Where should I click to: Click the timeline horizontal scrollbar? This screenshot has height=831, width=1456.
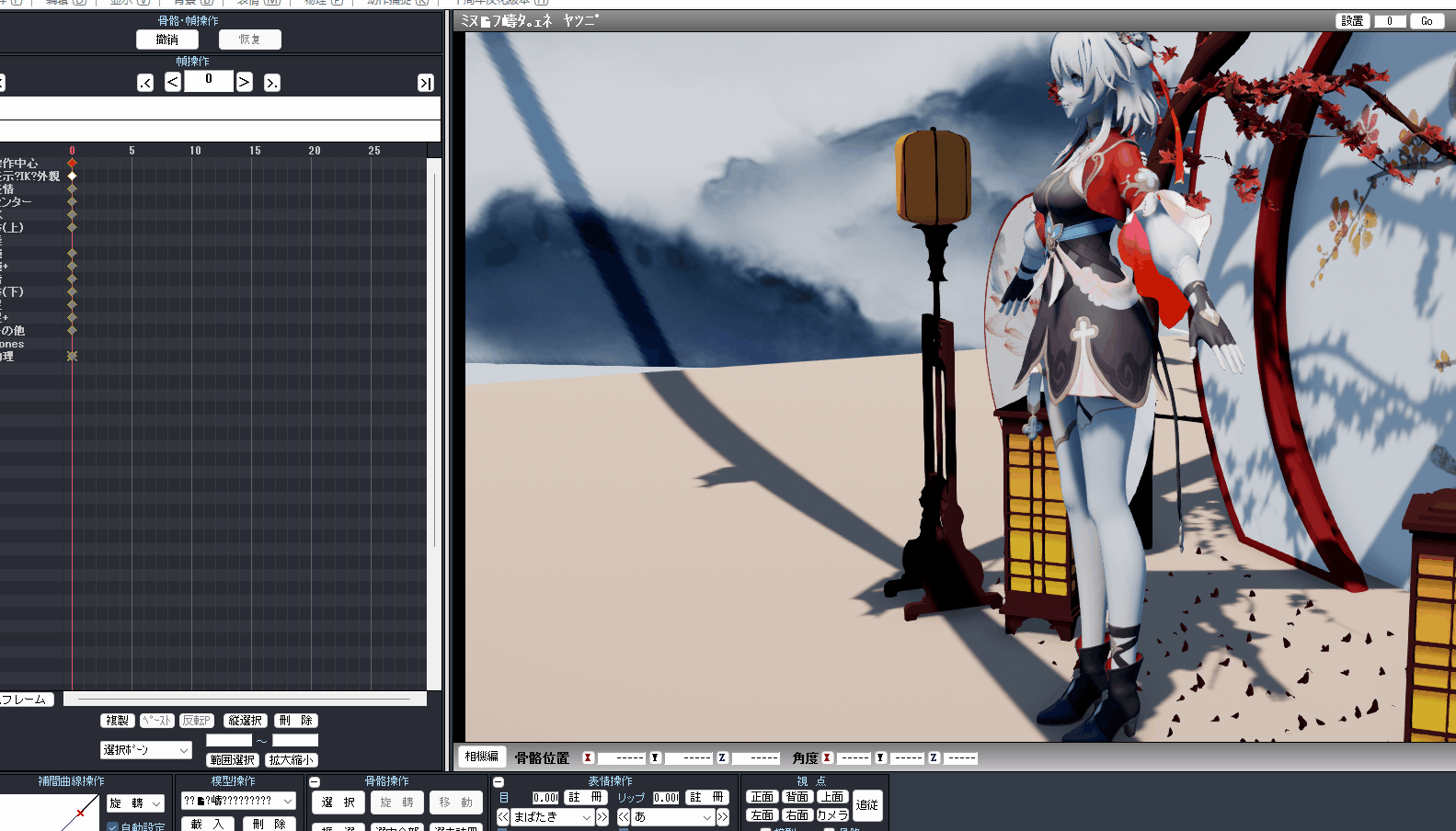click(245, 700)
